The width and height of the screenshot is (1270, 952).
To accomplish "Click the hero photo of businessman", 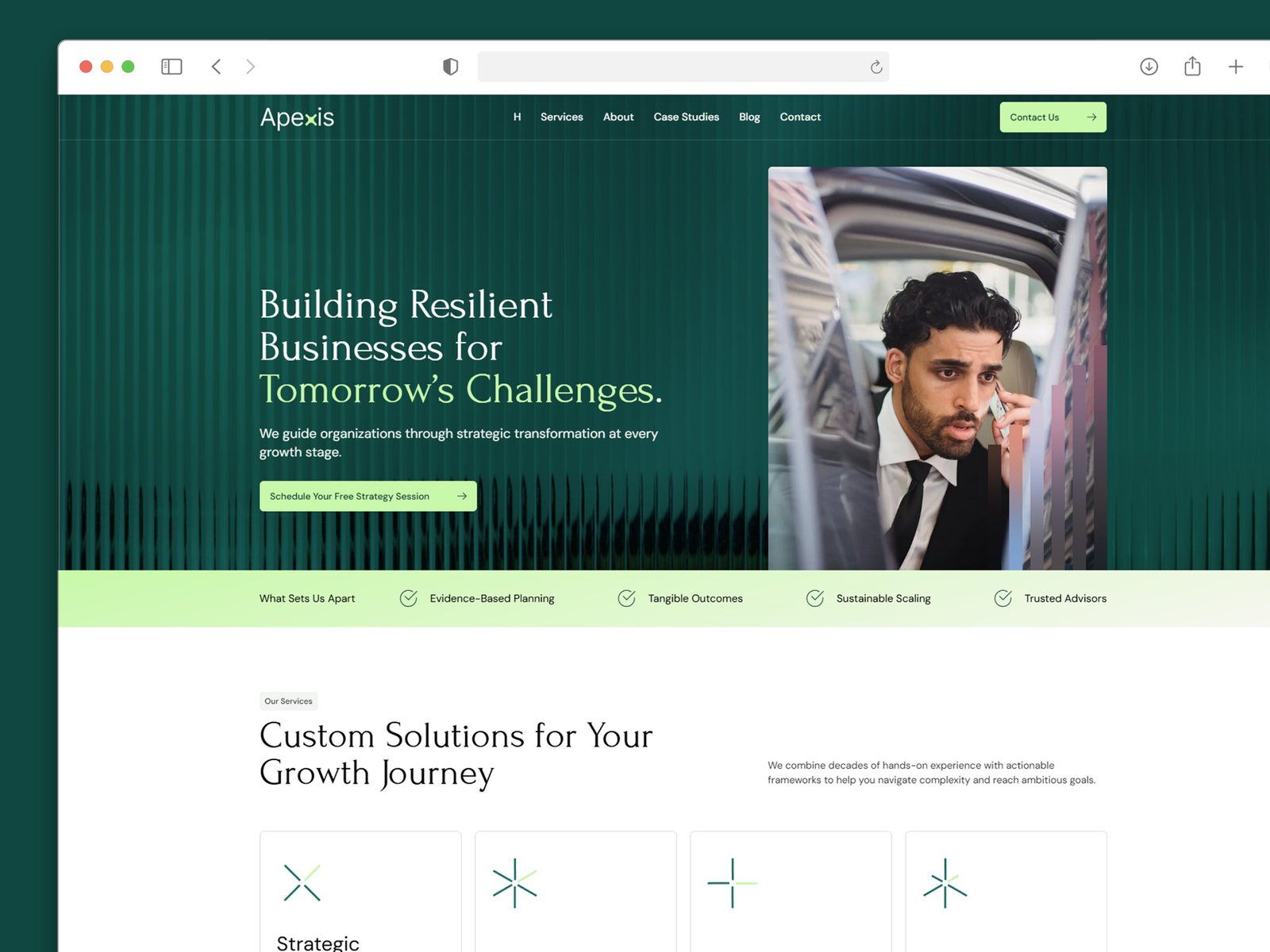I will tap(937, 368).
